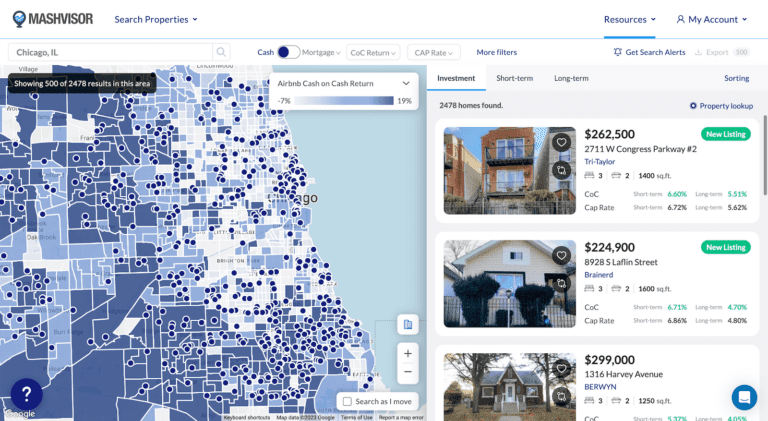768x421 pixels.
Task: Click the map layer icon above zoom controls
Action: 407,325
